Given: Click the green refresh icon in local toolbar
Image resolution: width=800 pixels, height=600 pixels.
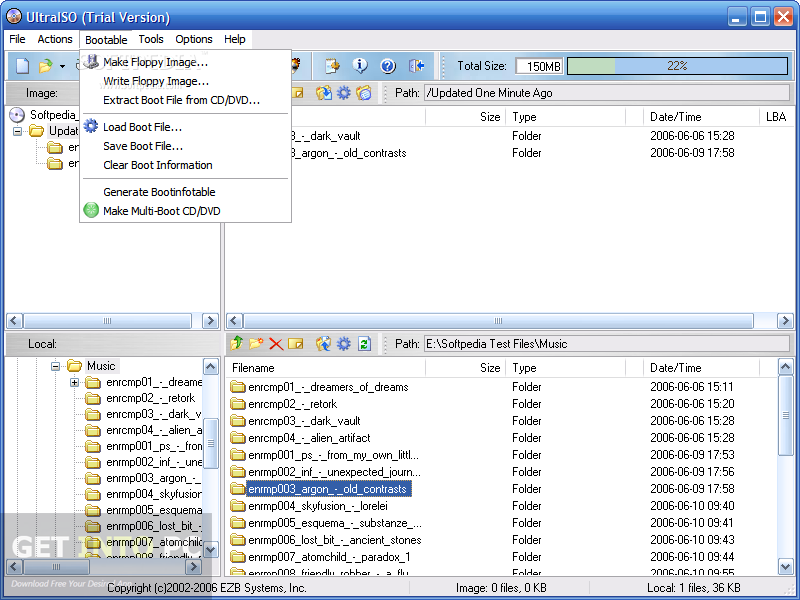Looking at the screenshot, I should 364,343.
